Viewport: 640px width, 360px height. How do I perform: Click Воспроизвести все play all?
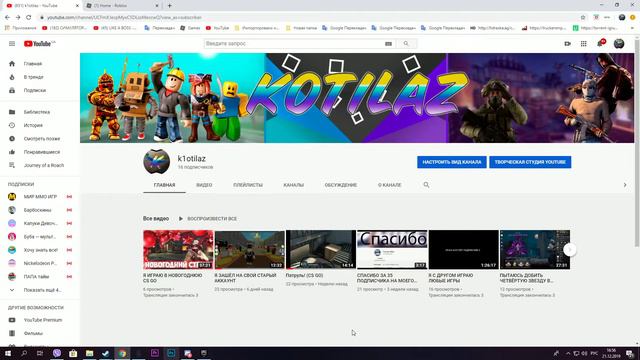point(208,219)
